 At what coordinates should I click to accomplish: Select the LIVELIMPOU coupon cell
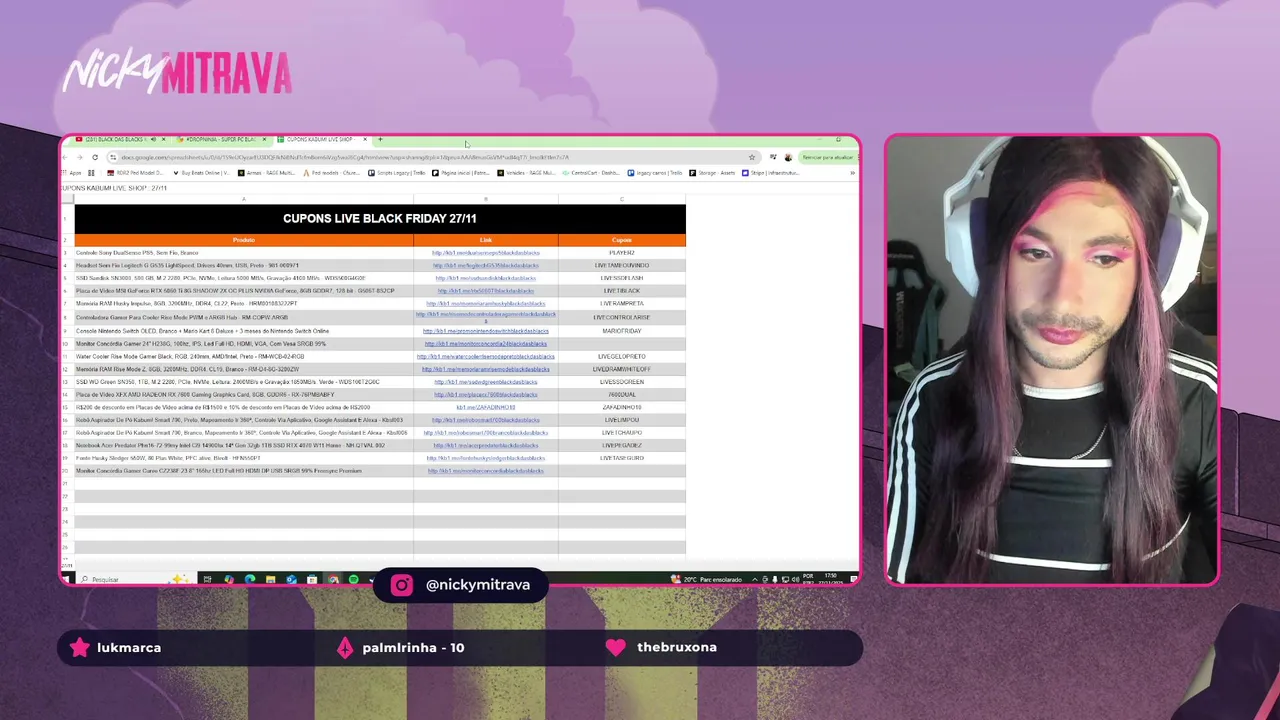(x=622, y=420)
